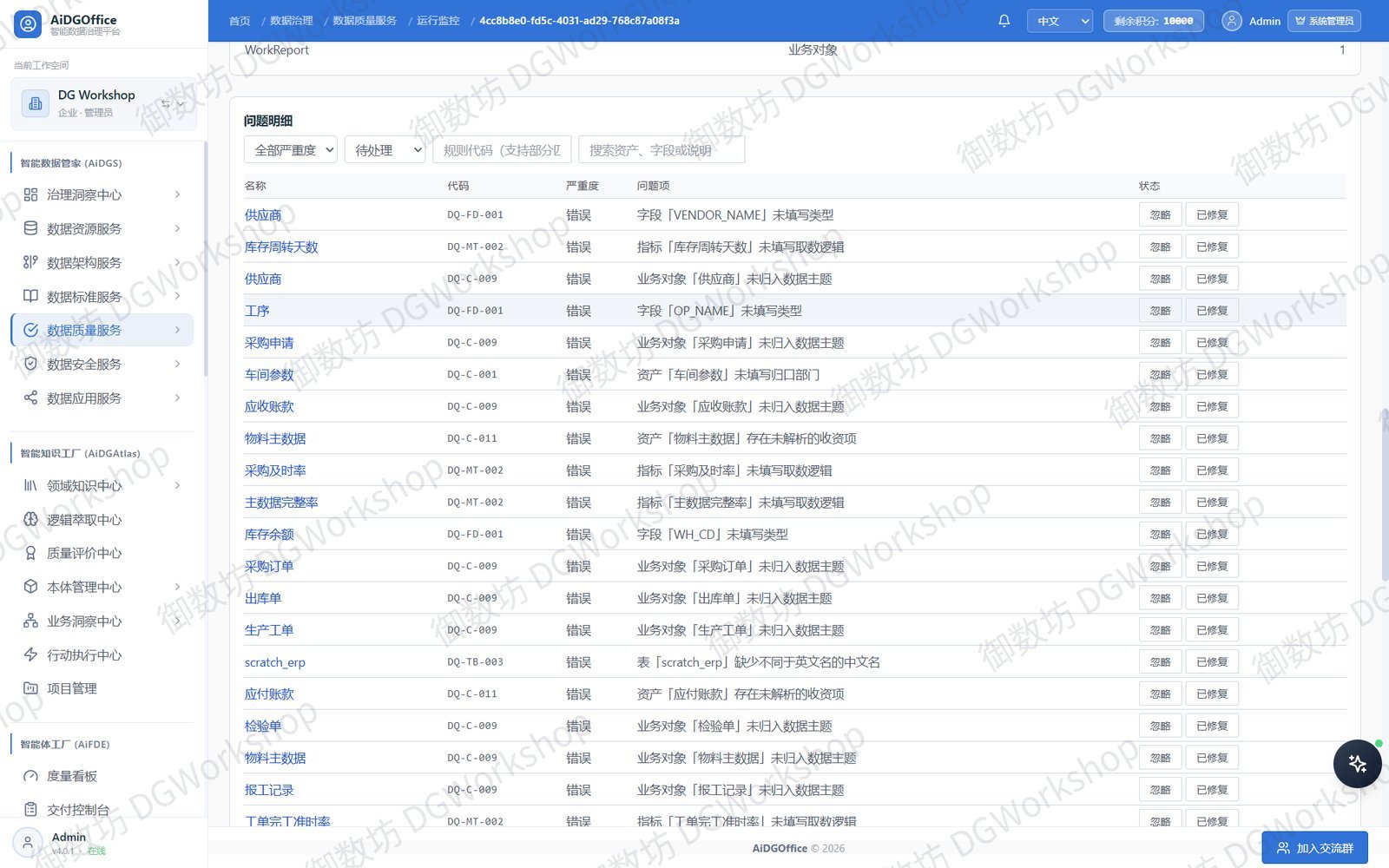Viewport: 1389px width, 868px height.
Task: Click the 严重度 column header
Action: click(x=582, y=186)
